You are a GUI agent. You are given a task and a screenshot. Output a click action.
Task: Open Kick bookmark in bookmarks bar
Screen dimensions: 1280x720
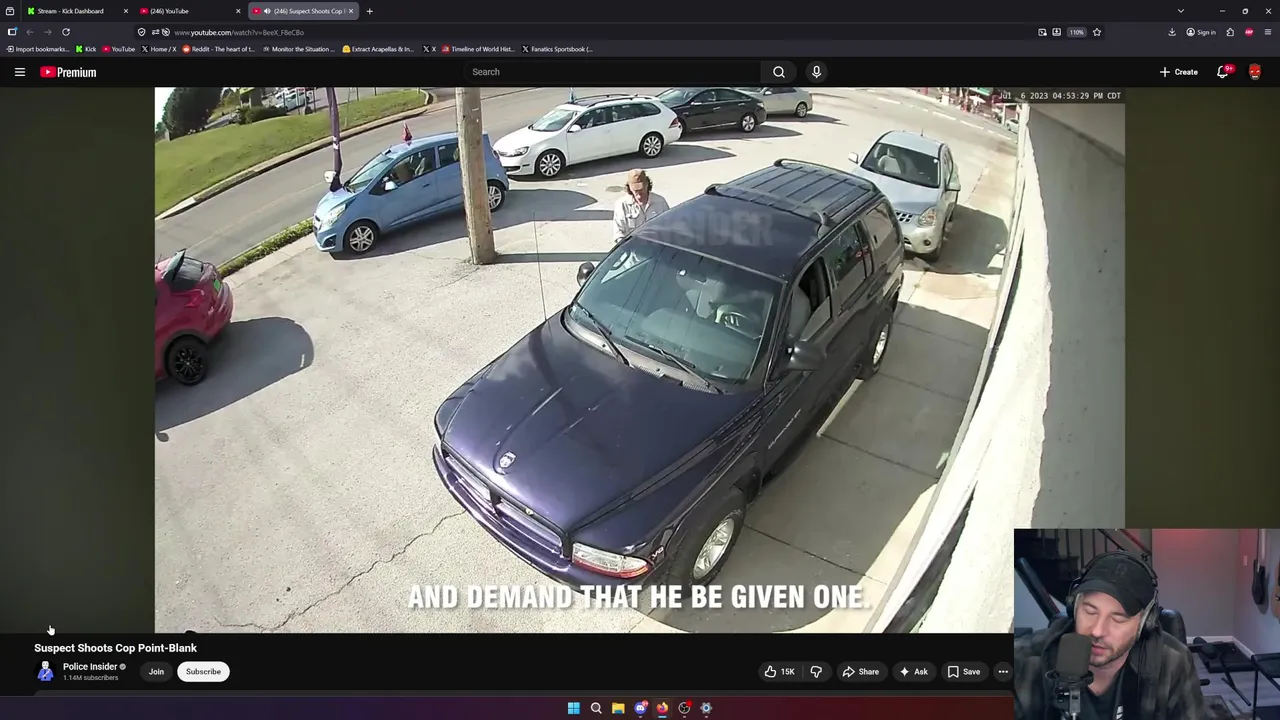pyautogui.click(x=86, y=49)
